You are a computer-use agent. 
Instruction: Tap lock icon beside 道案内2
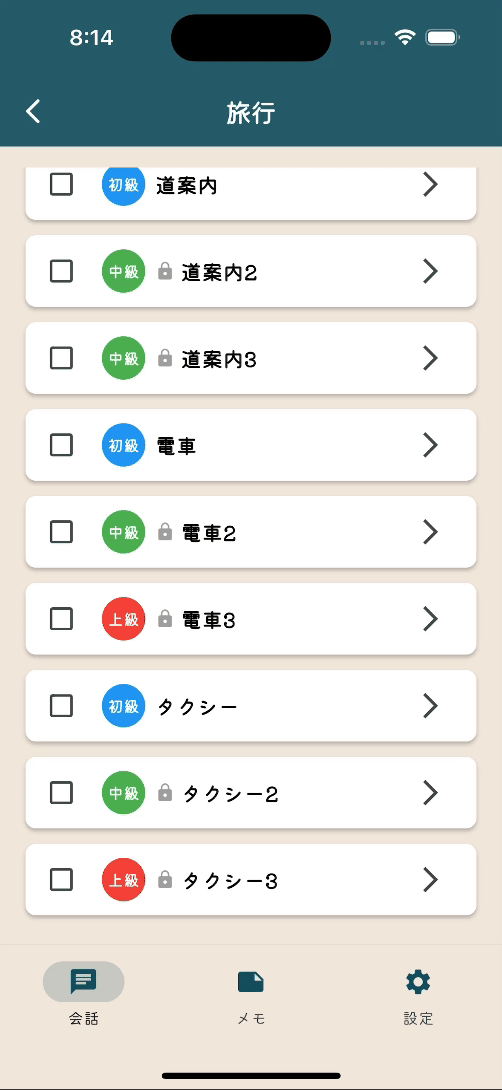(165, 271)
